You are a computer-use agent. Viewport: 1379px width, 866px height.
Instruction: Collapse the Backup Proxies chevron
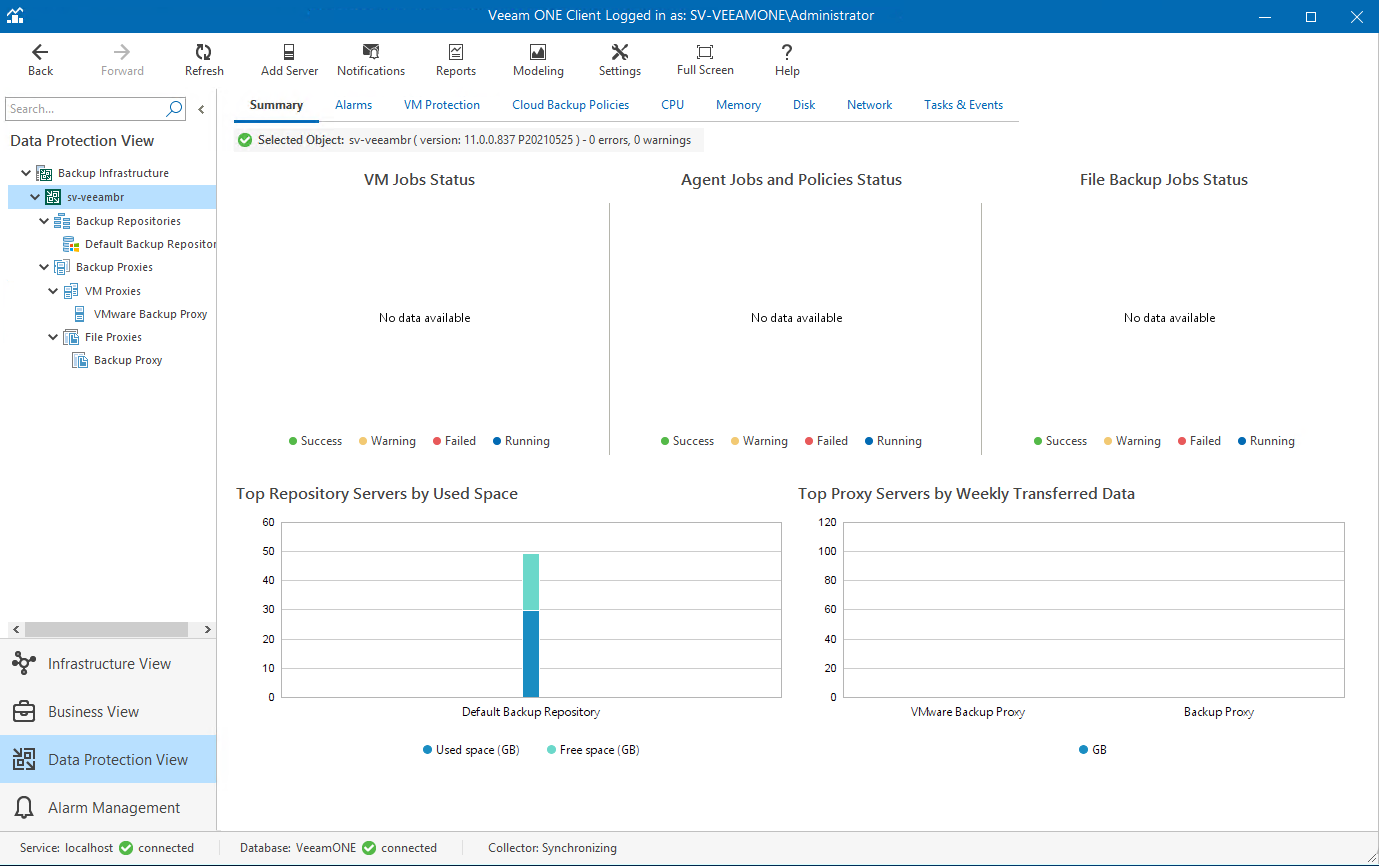coord(44,267)
